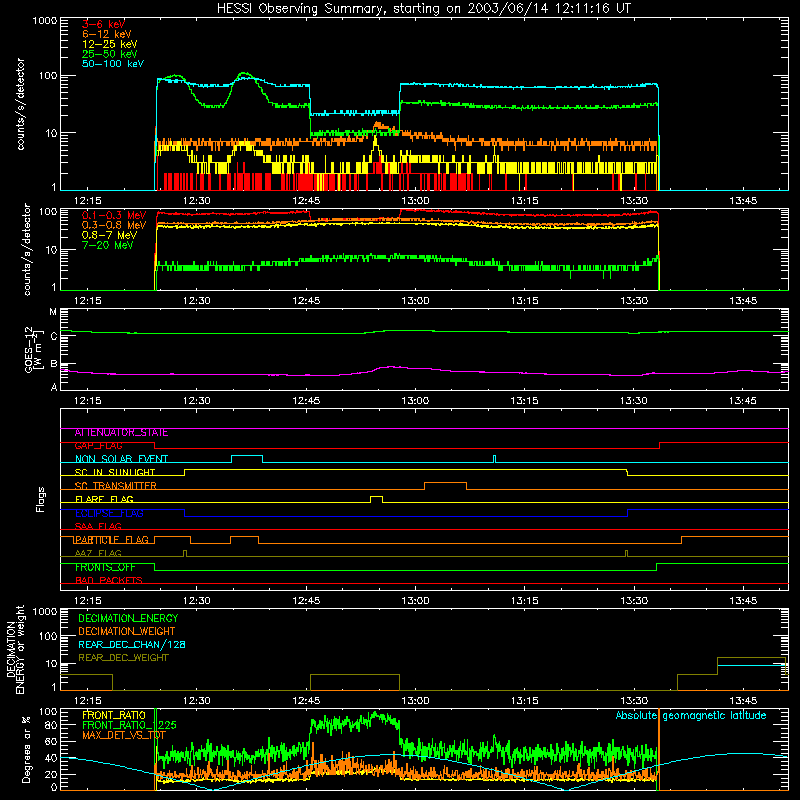Select the FLARE_FLAG label
The width and height of the screenshot is (800, 800).
click(x=104, y=499)
